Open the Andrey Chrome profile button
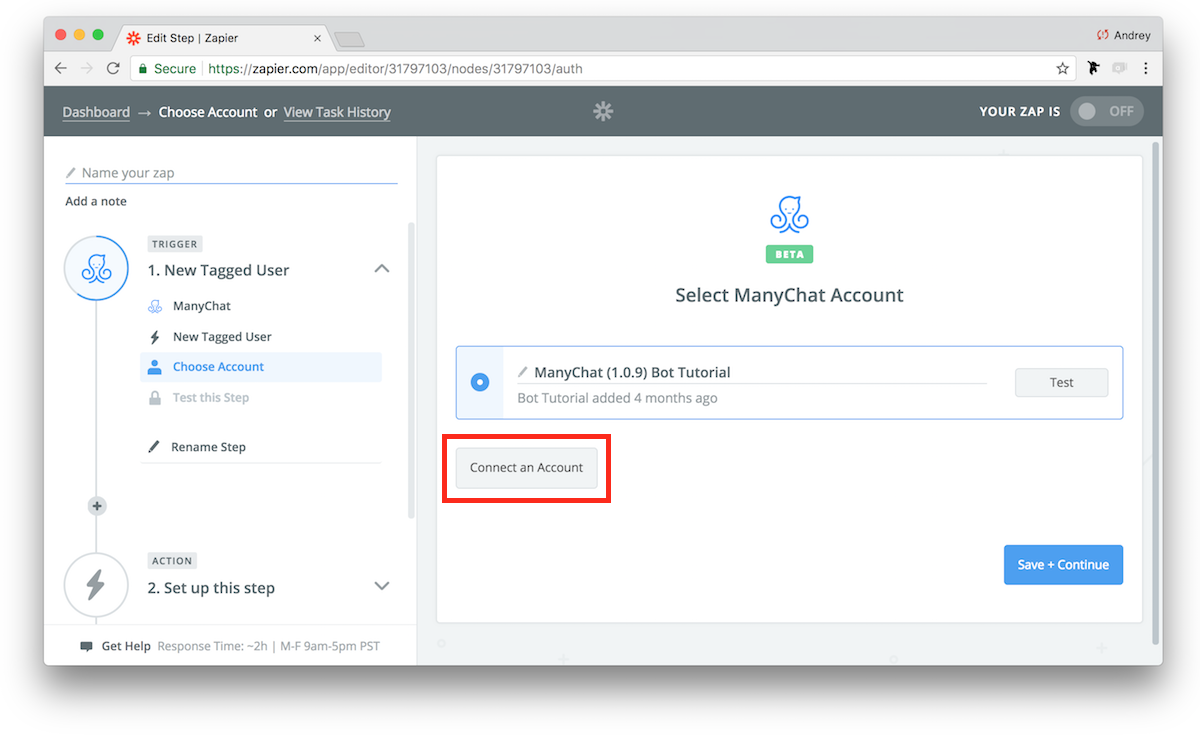 pyautogui.click(x=1124, y=35)
